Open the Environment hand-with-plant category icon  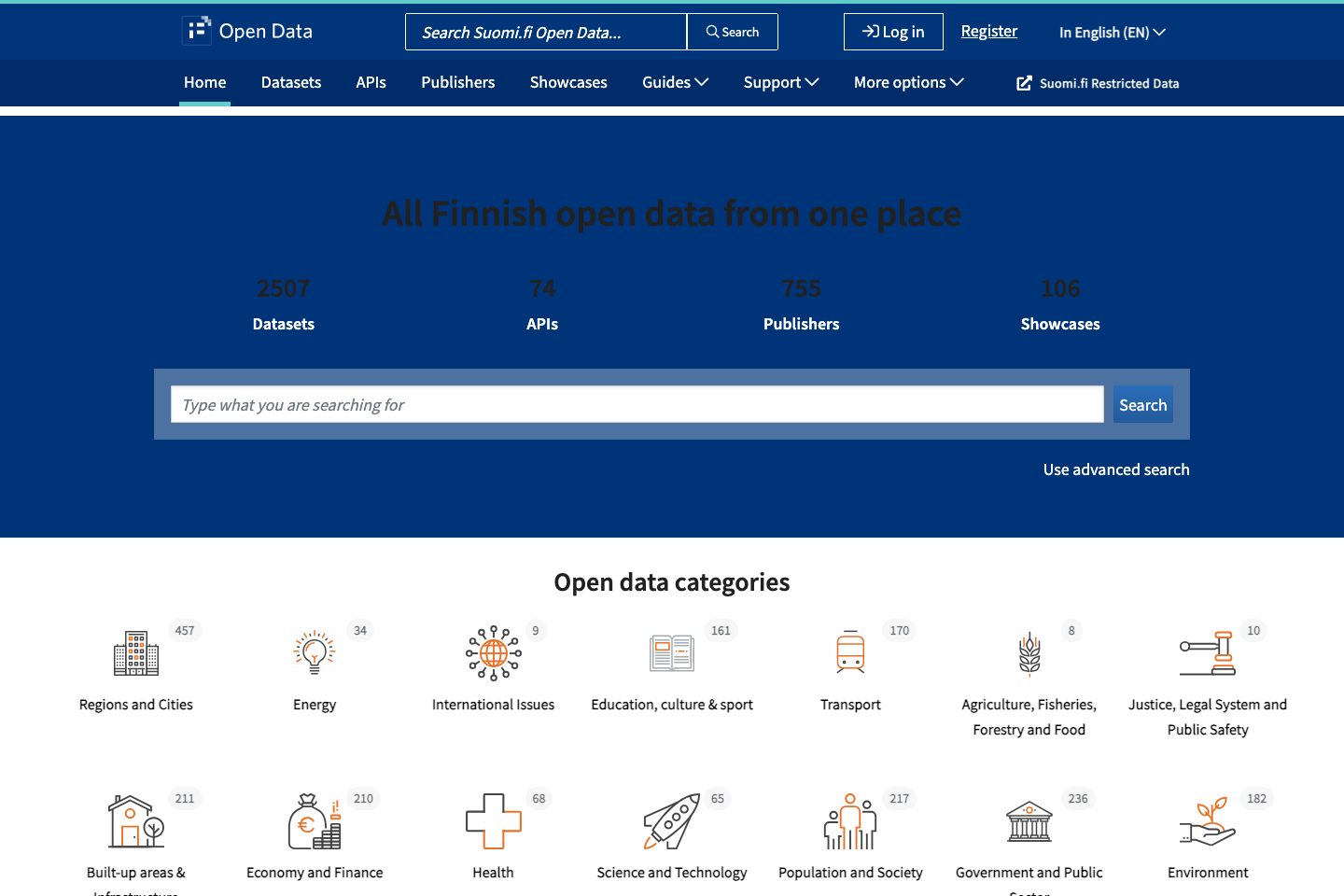[x=1208, y=820]
